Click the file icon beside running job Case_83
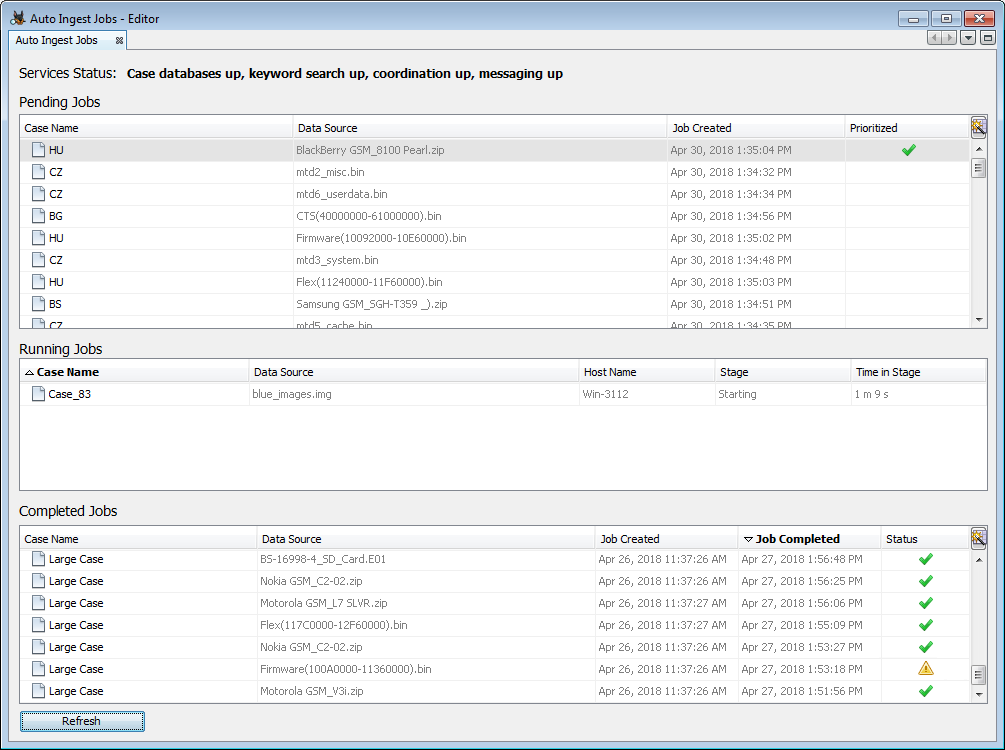Viewport: 1005px width, 750px height. click(37, 393)
